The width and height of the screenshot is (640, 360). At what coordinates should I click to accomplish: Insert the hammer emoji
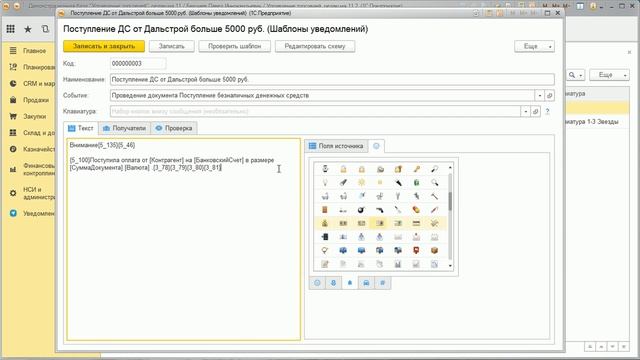[434, 196]
